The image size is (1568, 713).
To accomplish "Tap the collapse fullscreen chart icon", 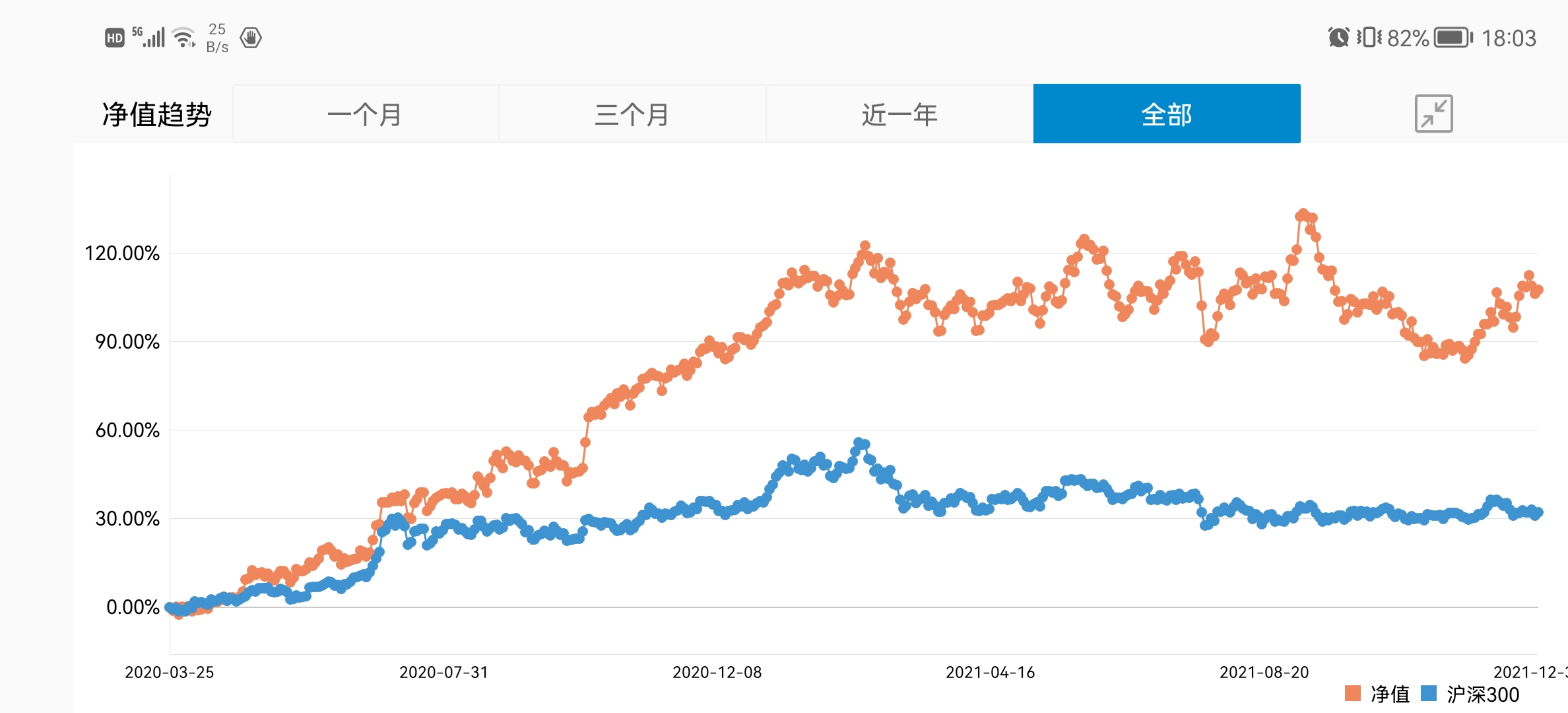I will pyautogui.click(x=1433, y=114).
